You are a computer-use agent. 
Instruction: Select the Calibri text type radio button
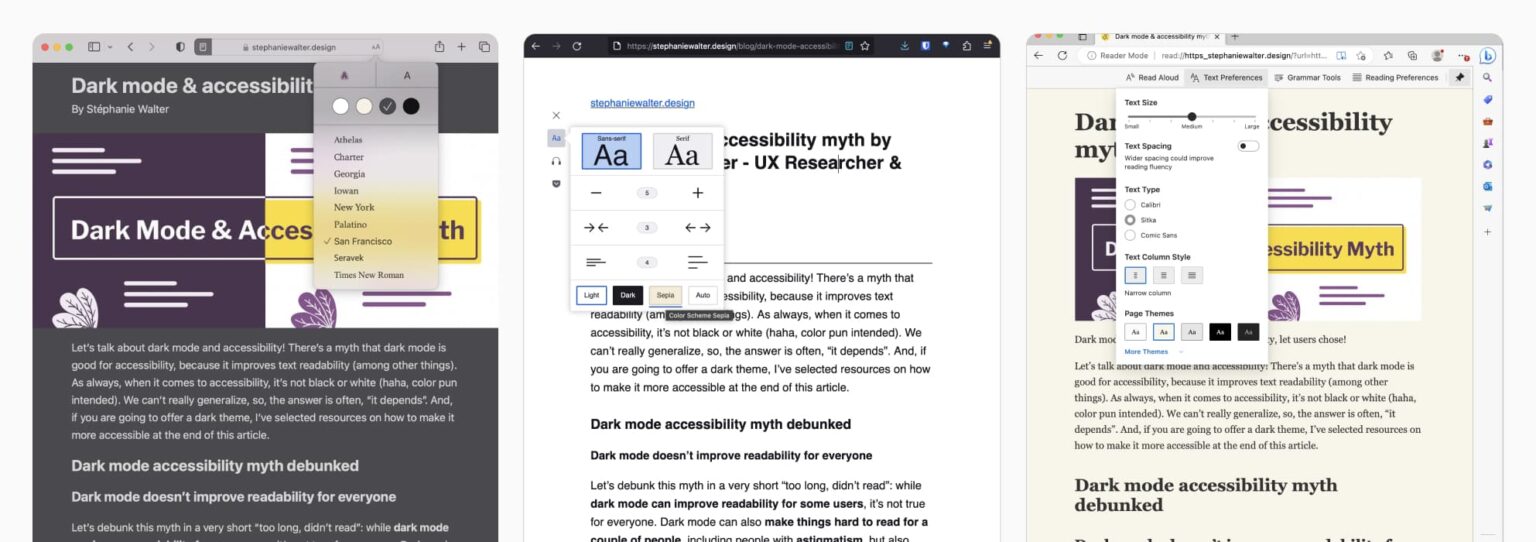point(1130,205)
